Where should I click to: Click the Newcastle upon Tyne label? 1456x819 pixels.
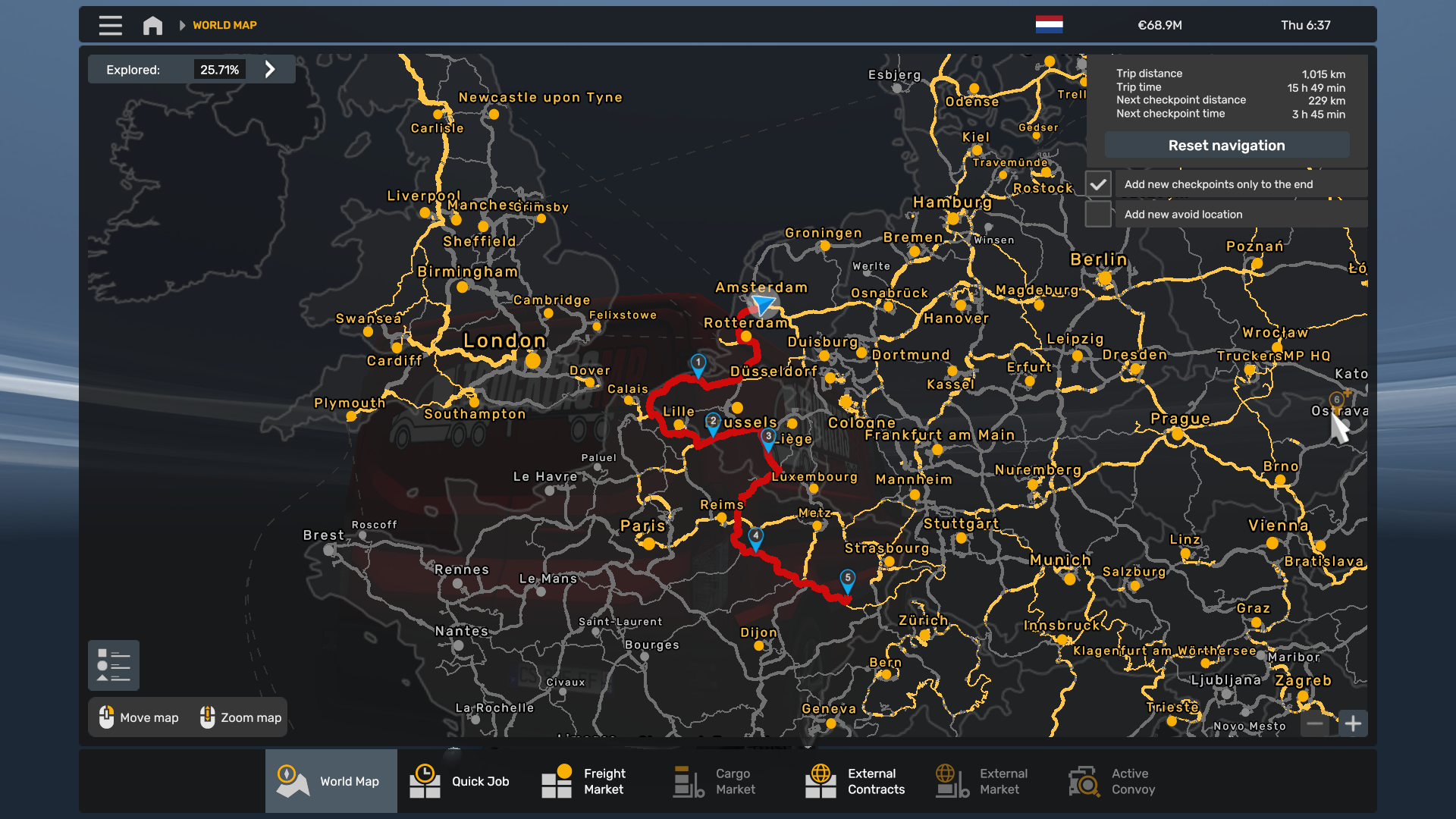coord(541,97)
